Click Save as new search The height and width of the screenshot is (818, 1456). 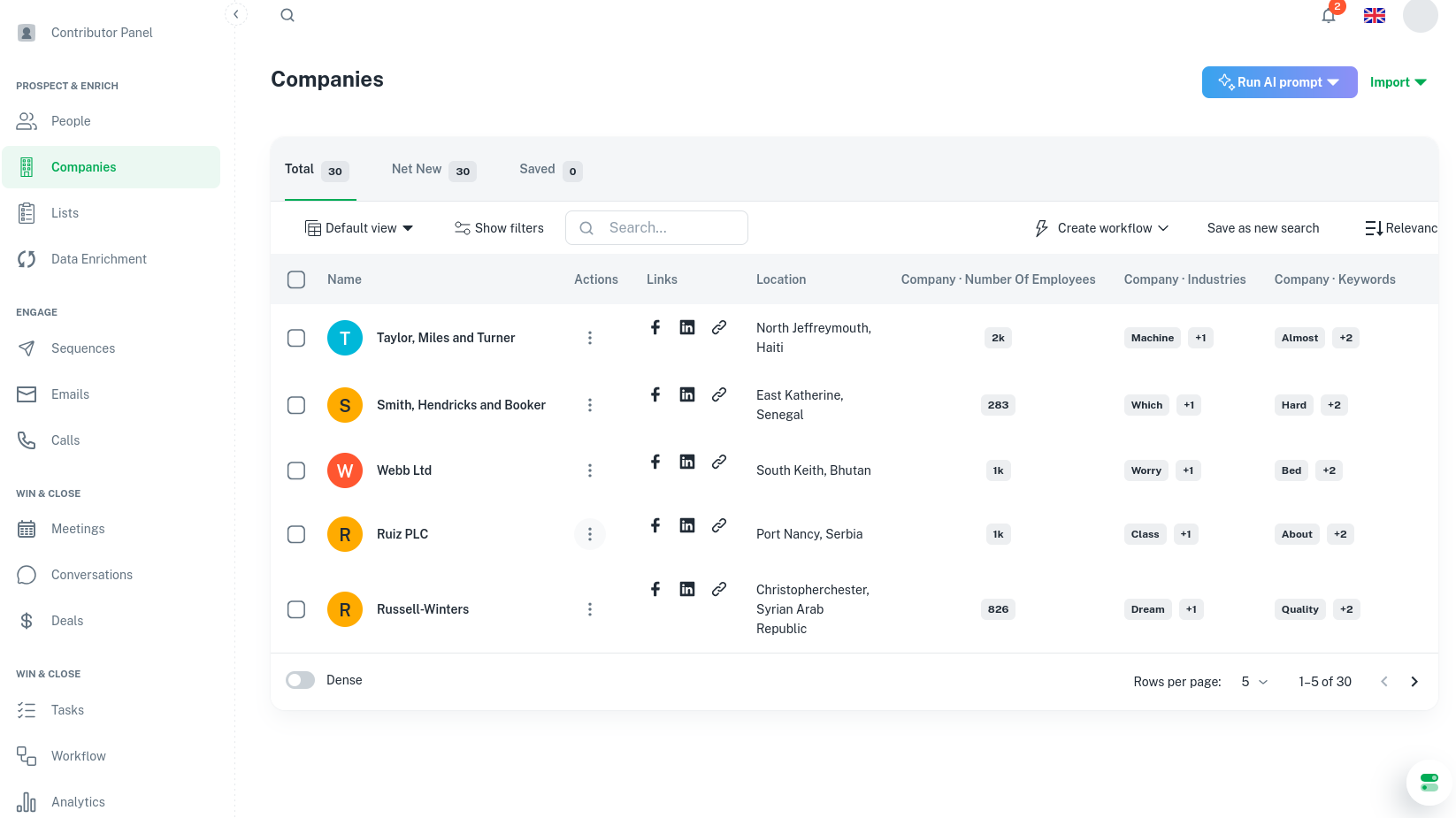point(1263,228)
